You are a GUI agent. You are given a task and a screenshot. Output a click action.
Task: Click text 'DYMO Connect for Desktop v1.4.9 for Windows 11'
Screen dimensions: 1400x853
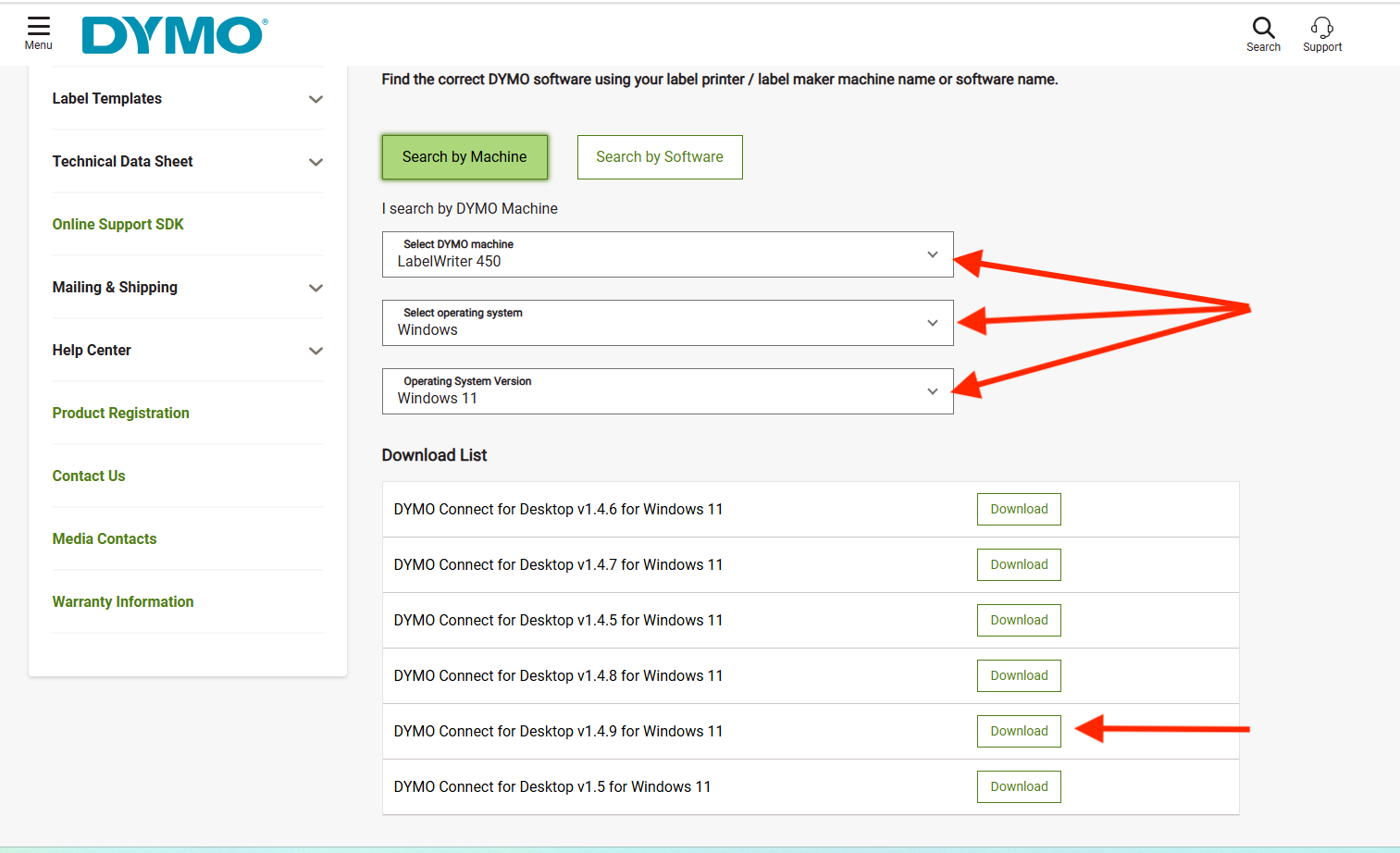tap(558, 731)
